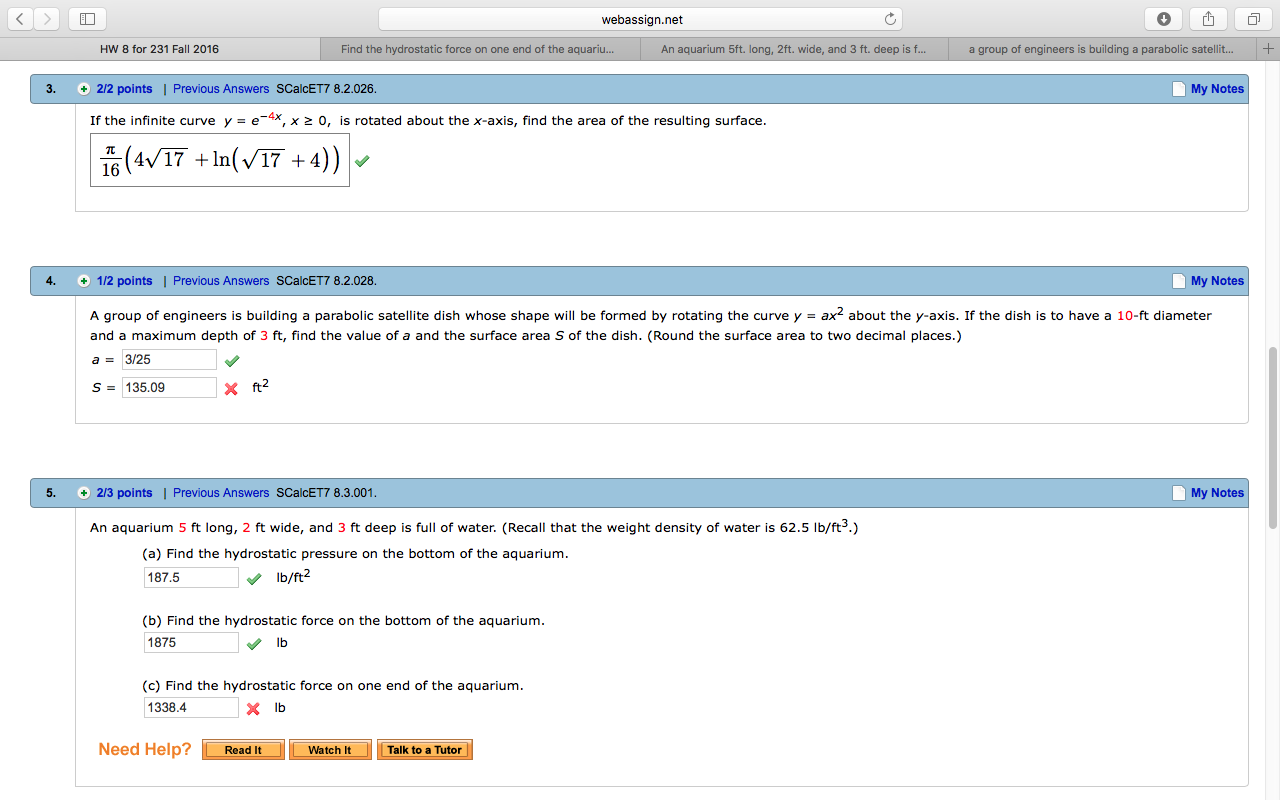This screenshot has width=1280, height=800.
Task: Open the Safari sidebar
Action: coord(86,18)
